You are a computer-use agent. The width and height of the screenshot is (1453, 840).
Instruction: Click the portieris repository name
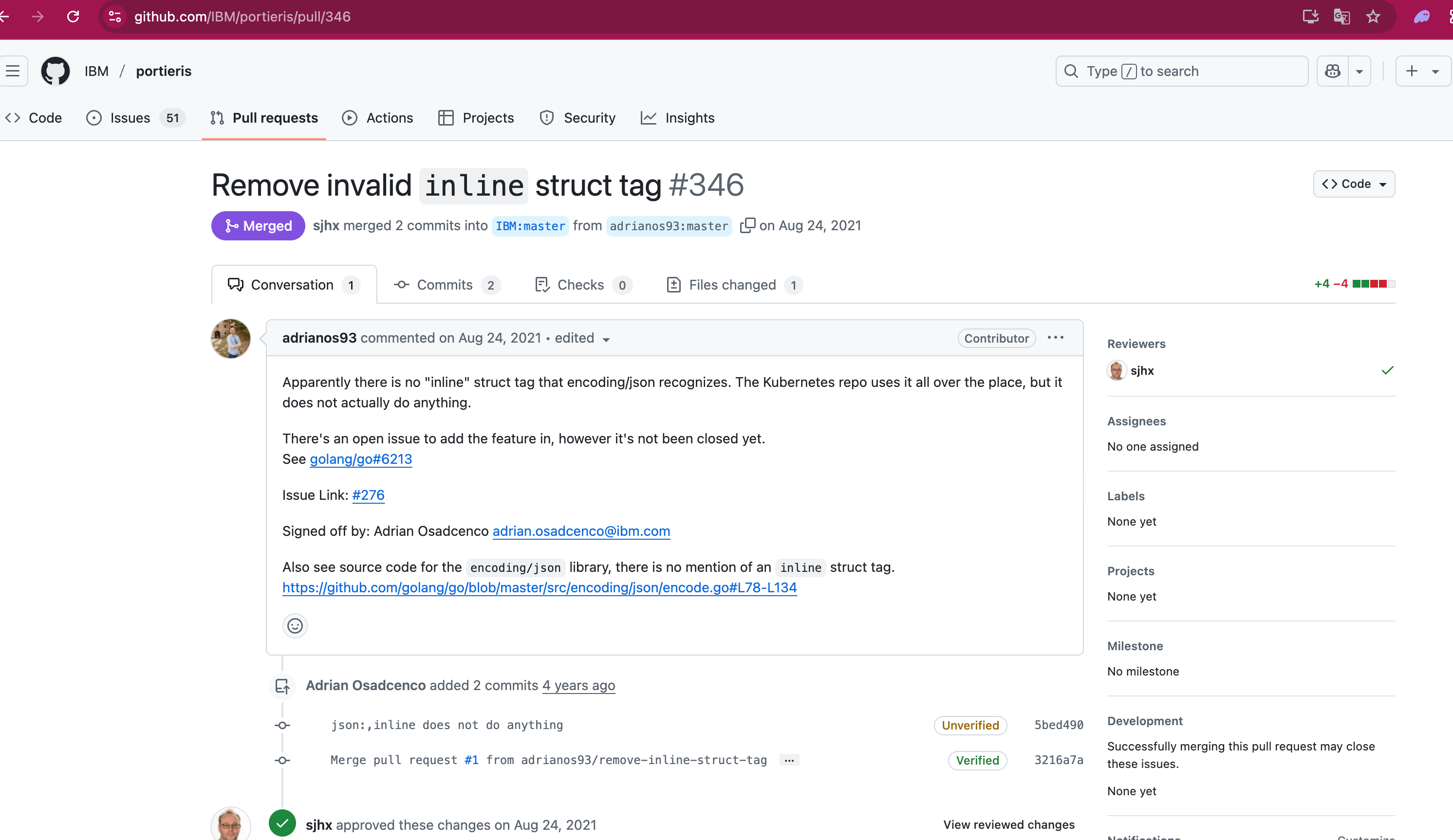point(164,71)
